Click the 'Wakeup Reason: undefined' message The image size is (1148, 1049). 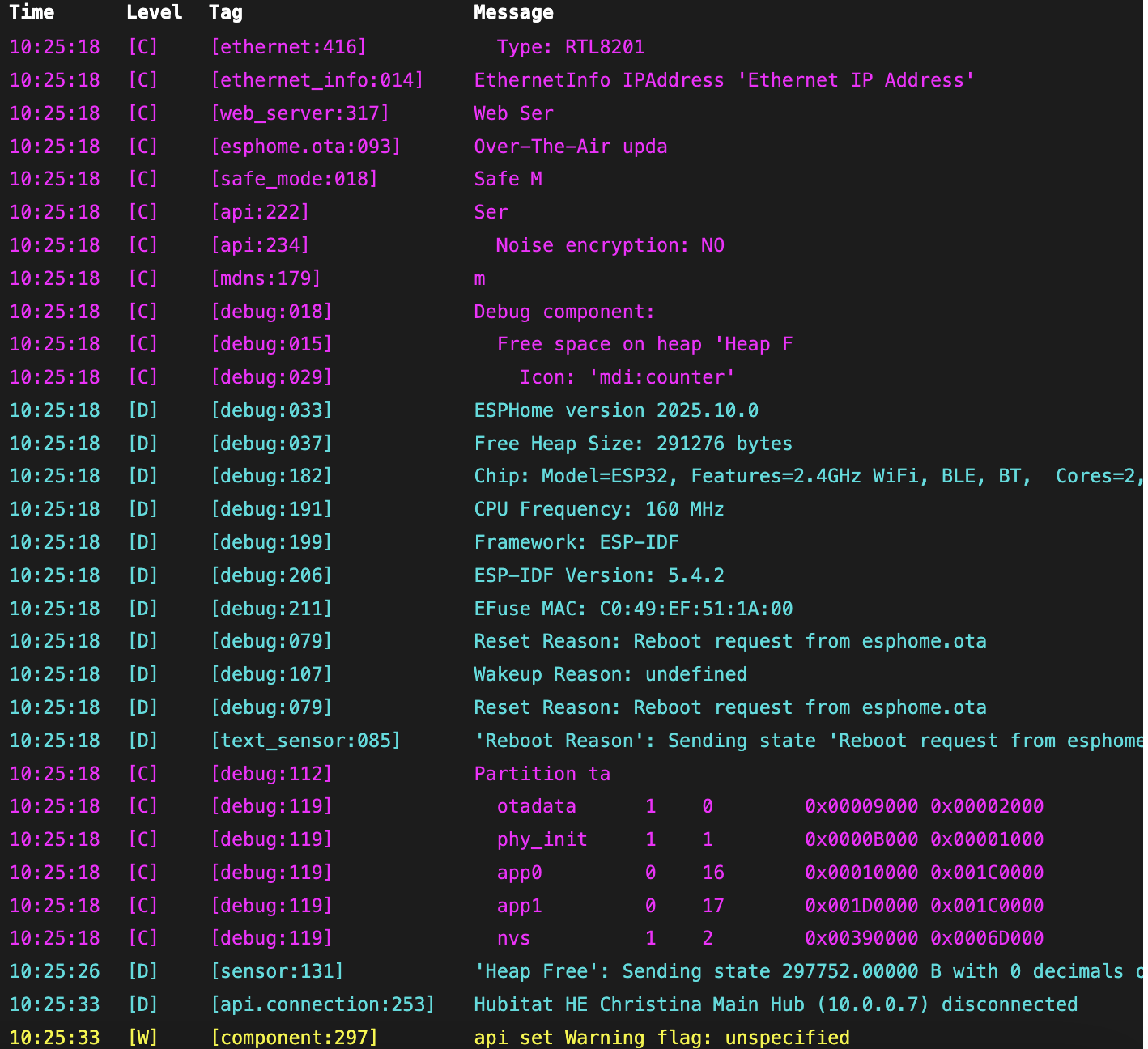point(610,674)
